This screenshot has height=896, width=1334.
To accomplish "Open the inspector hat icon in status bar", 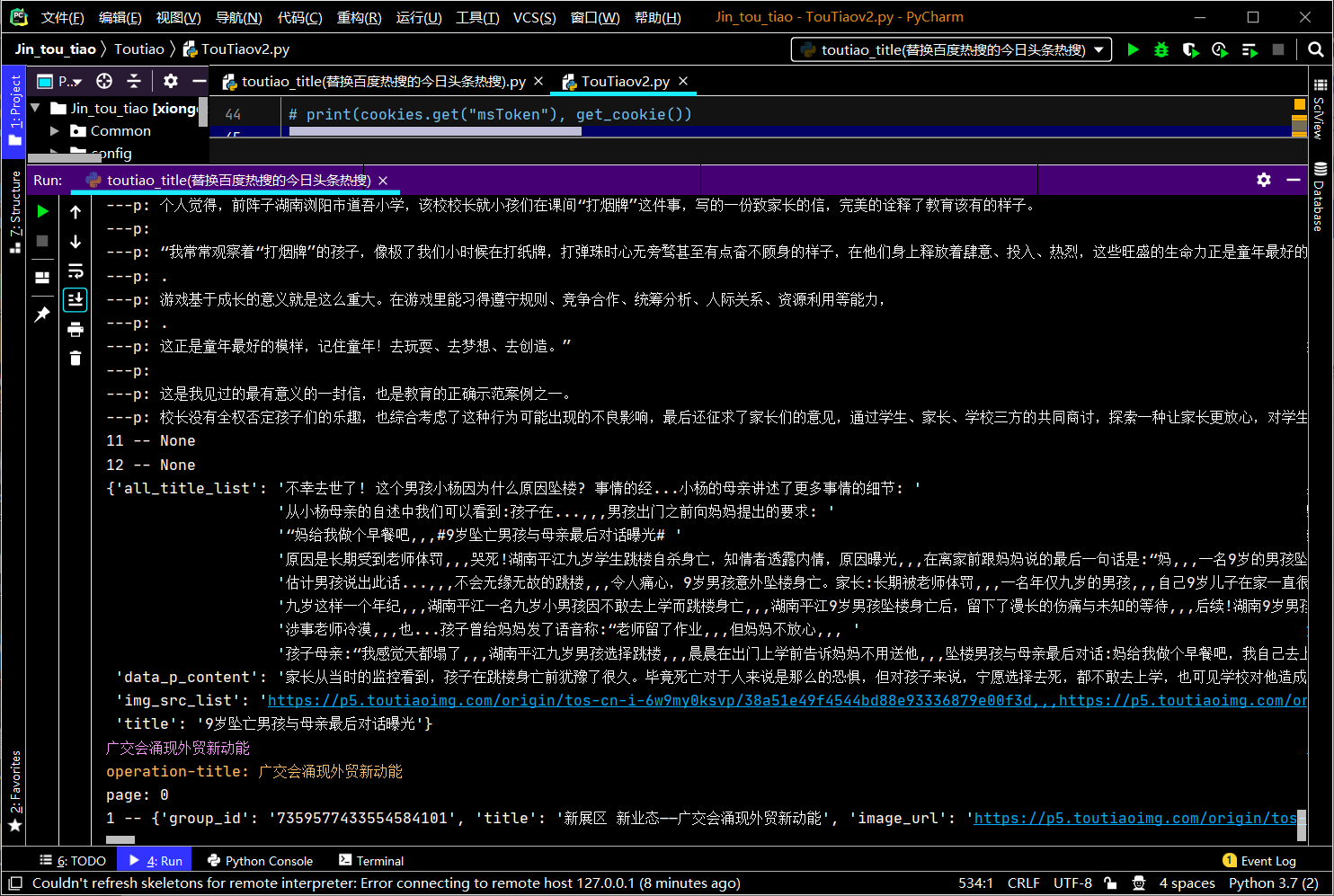I will pos(1139,883).
